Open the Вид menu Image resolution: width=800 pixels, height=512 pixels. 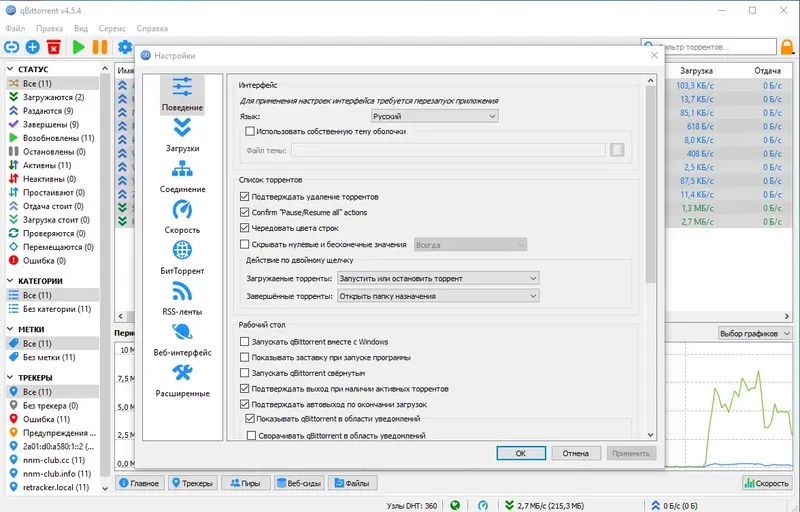(x=81, y=29)
